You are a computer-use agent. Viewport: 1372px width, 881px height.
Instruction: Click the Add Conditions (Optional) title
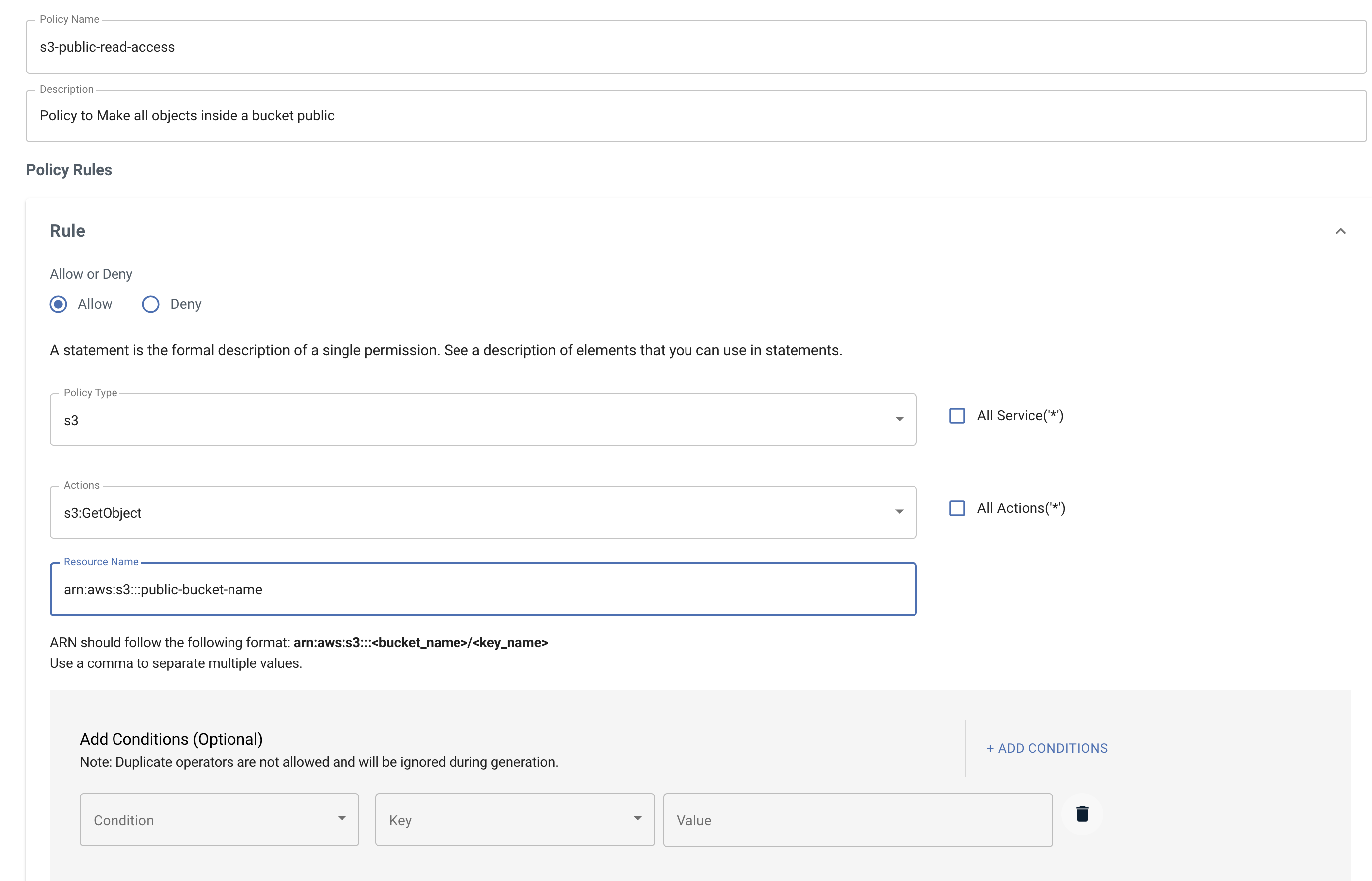[x=171, y=739]
